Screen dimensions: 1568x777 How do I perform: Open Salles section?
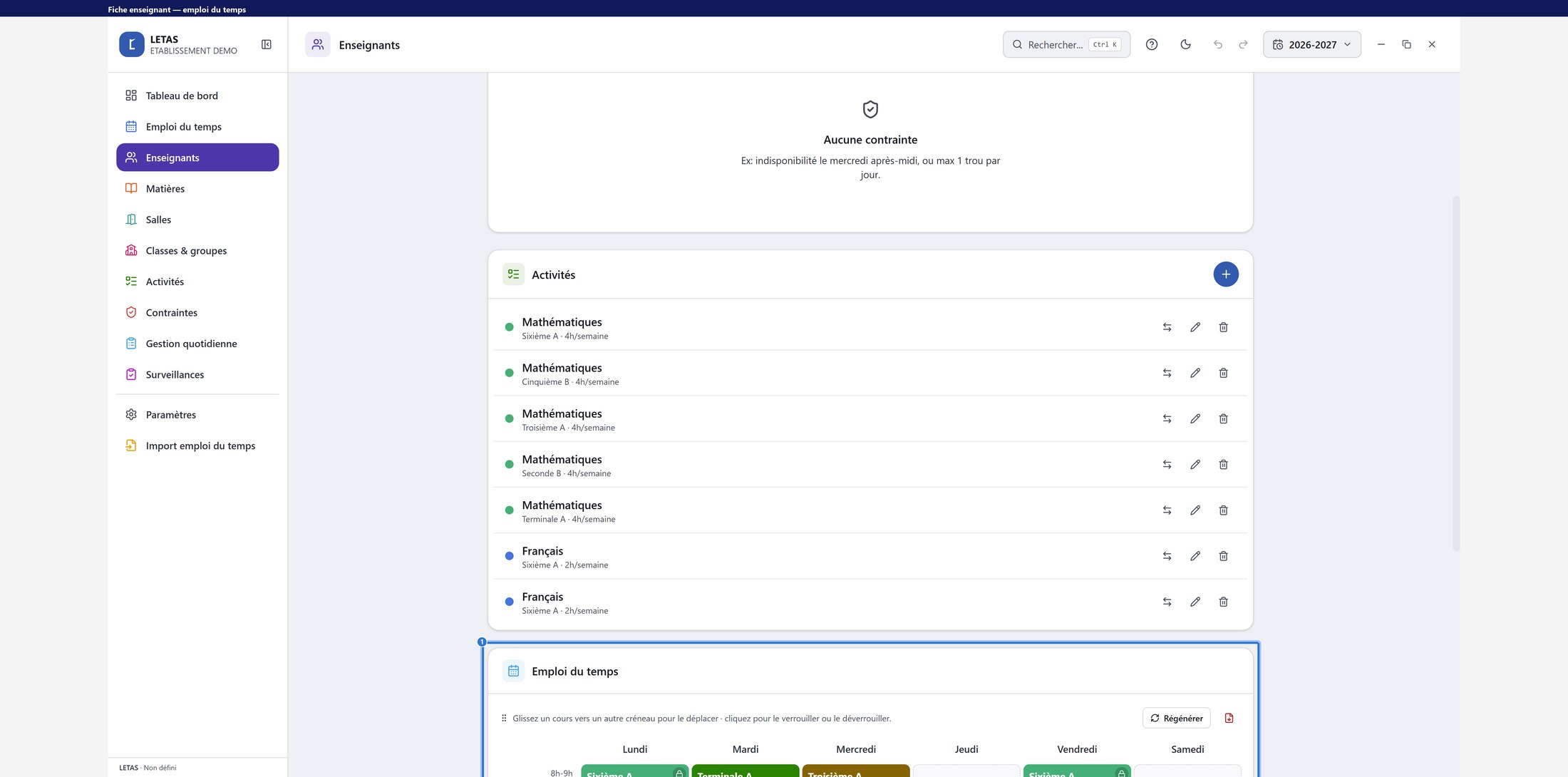tap(197, 220)
